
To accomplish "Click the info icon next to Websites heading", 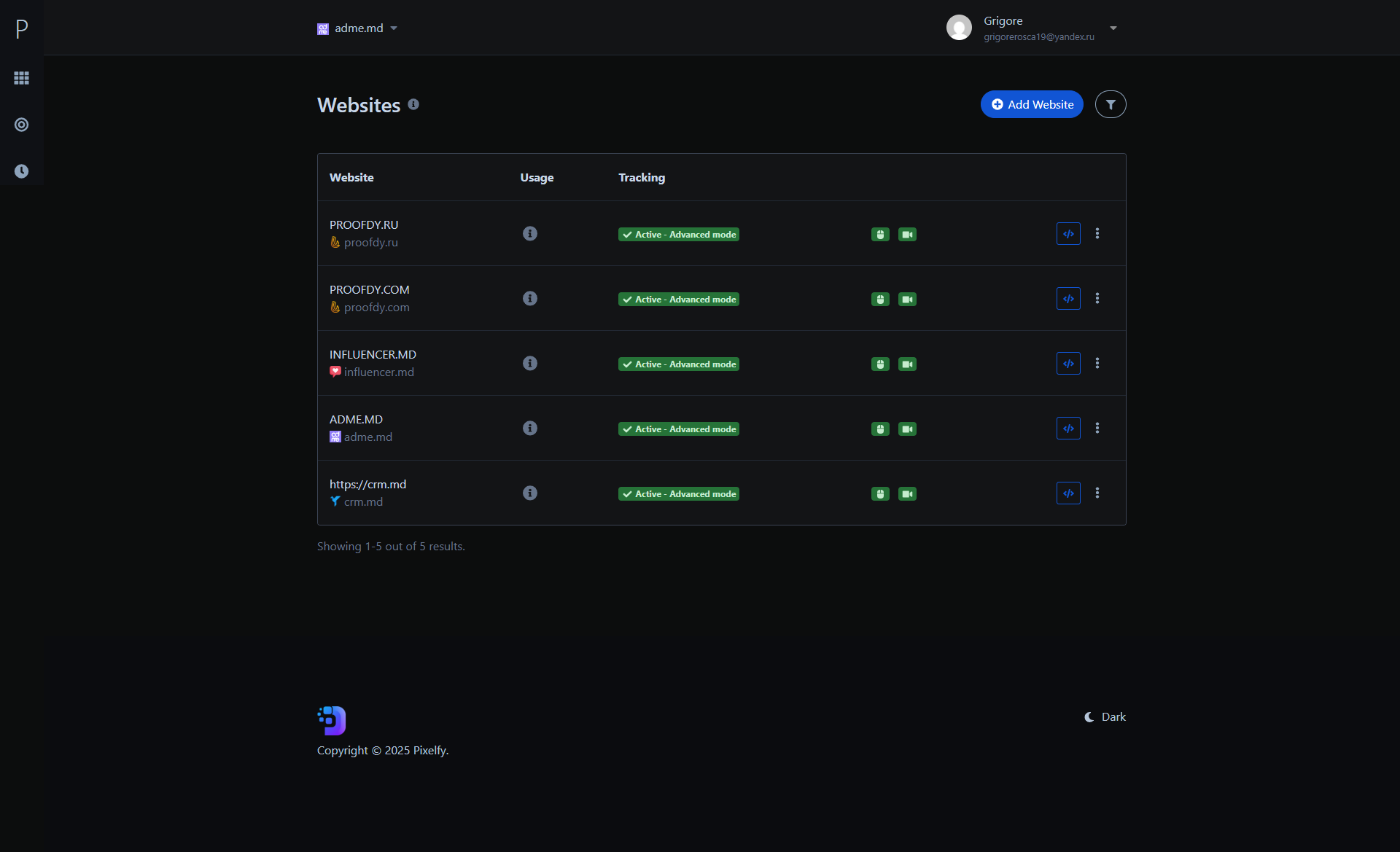I will [413, 104].
